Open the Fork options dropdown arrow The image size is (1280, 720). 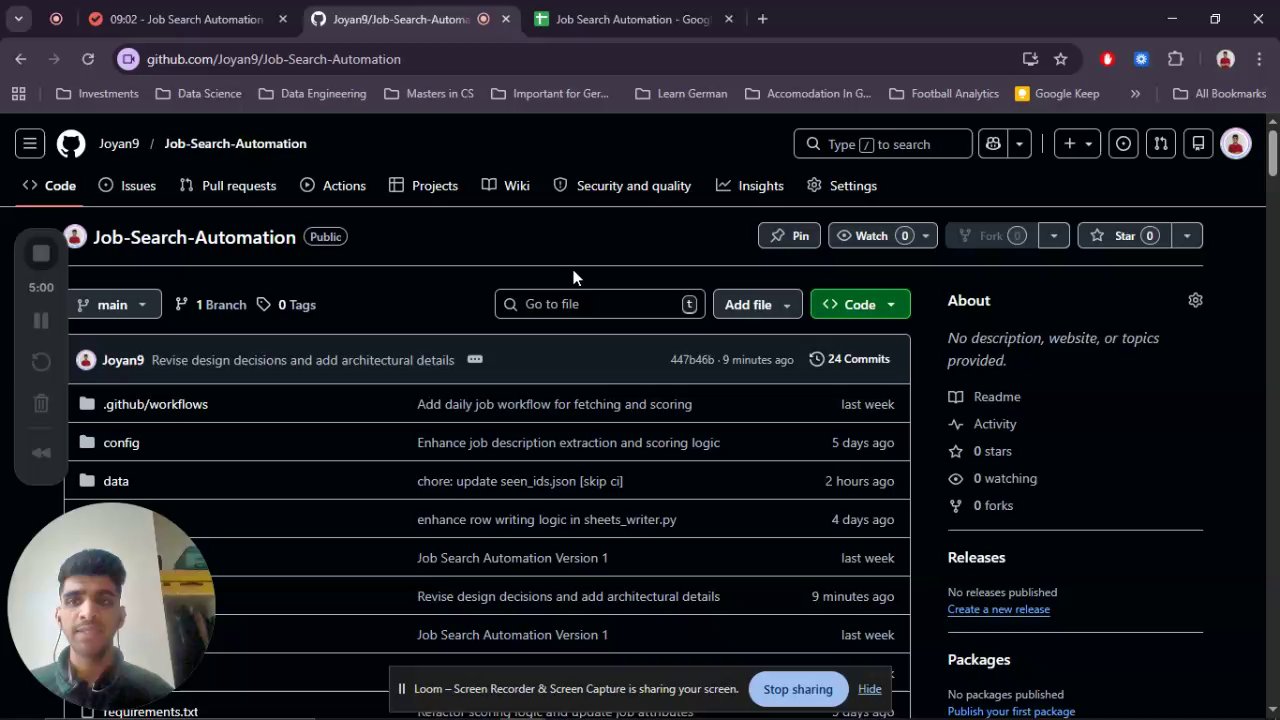point(1054,236)
